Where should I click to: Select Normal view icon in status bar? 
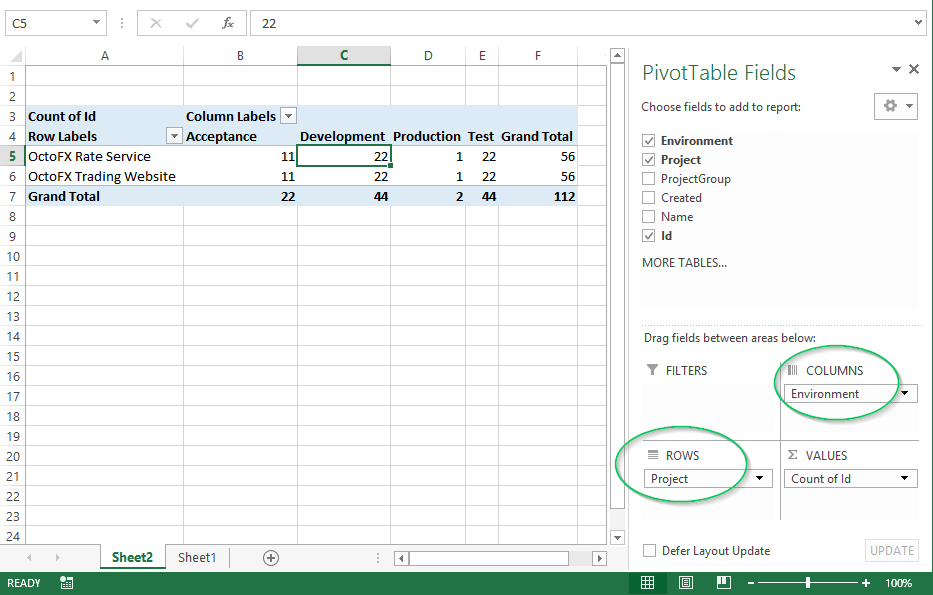tap(647, 583)
